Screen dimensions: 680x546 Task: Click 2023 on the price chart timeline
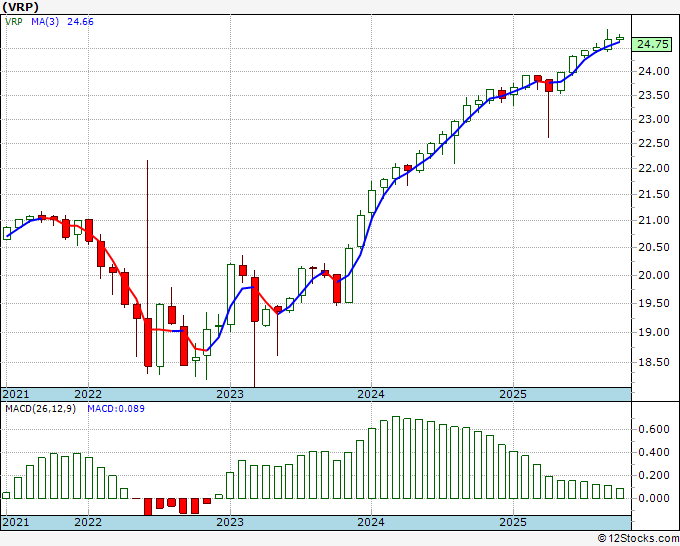coord(230,394)
